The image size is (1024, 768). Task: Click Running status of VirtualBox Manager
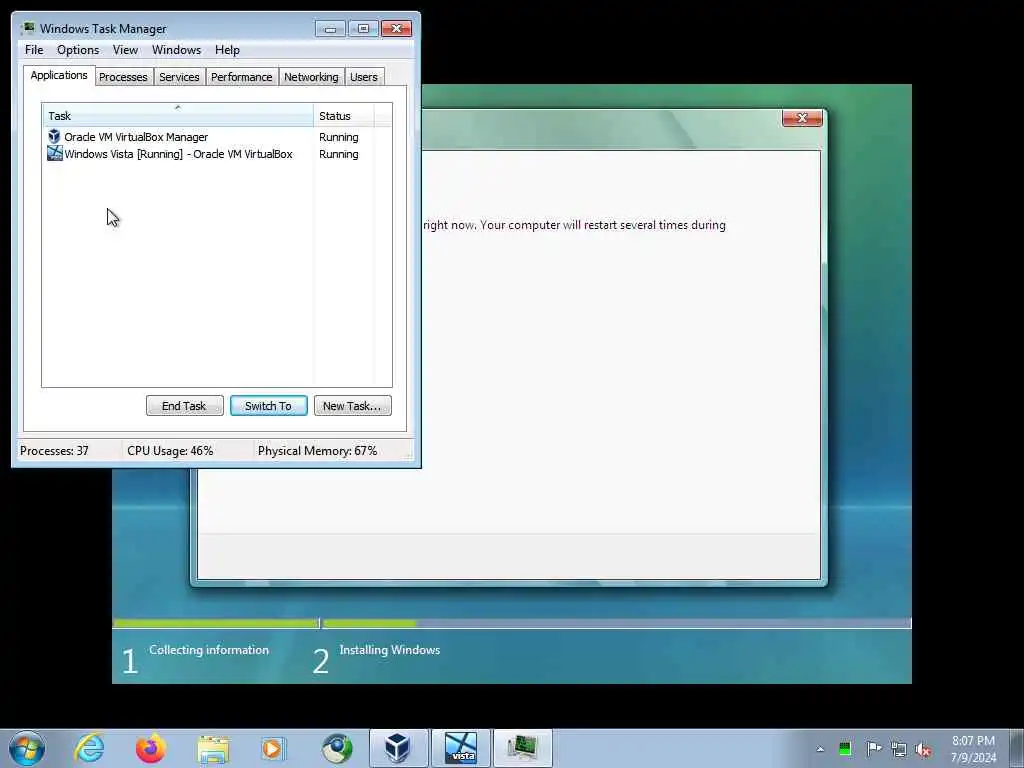(x=338, y=137)
